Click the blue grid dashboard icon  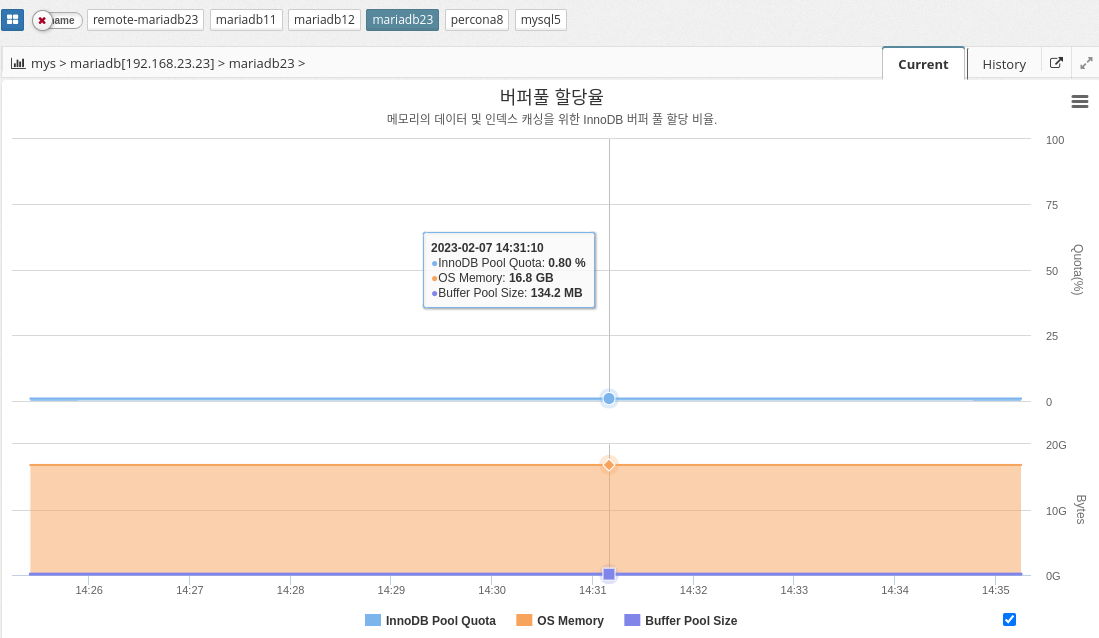(x=13, y=20)
